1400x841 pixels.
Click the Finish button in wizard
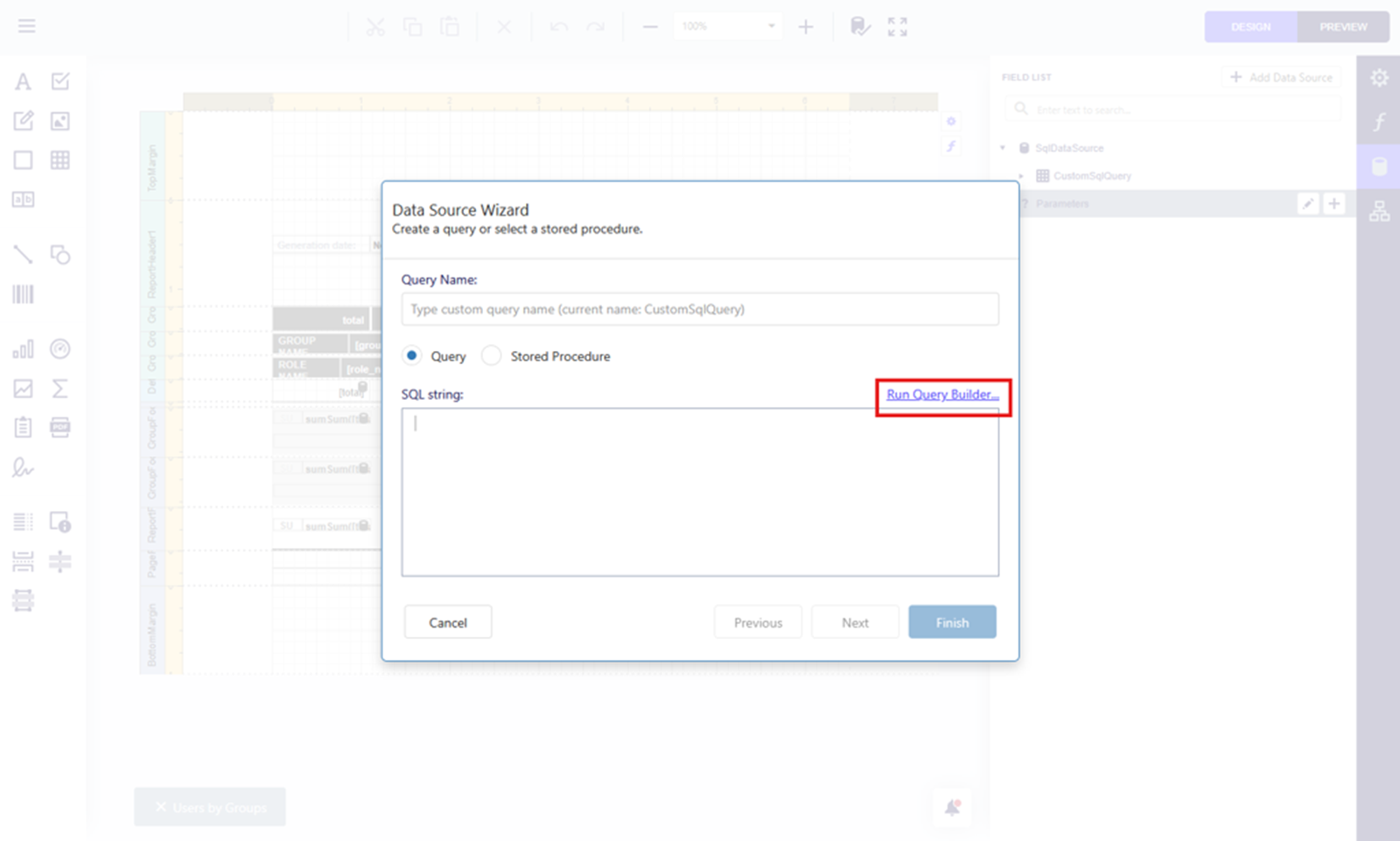pyautogui.click(x=952, y=622)
